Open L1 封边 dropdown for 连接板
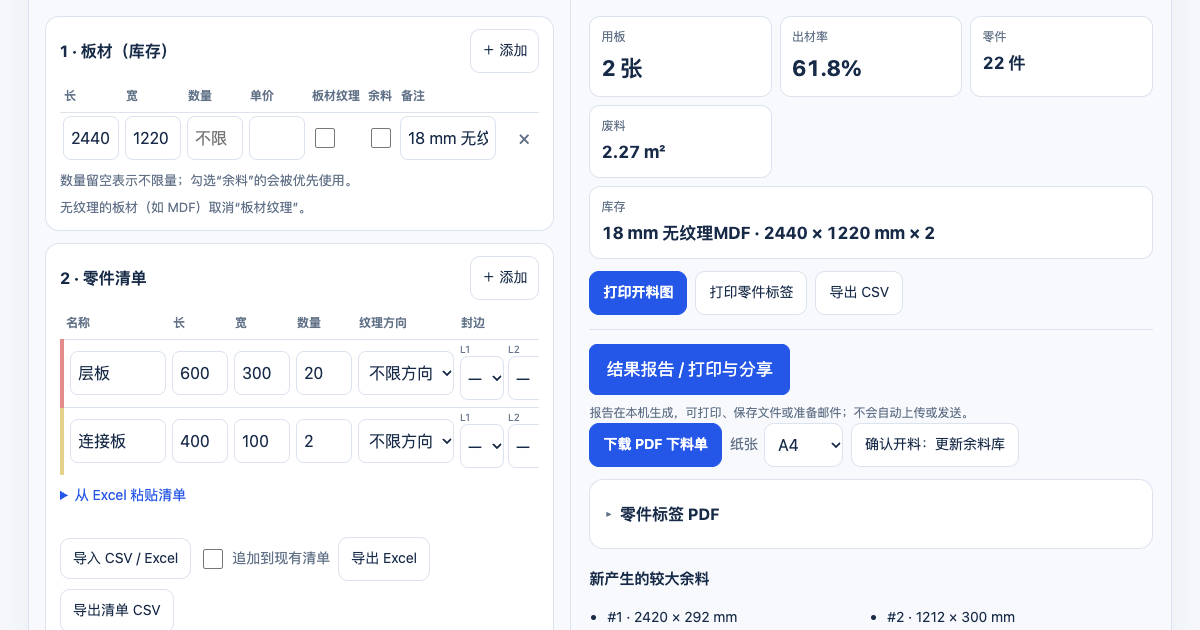This screenshot has width=1200, height=630. tap(482, 446)
